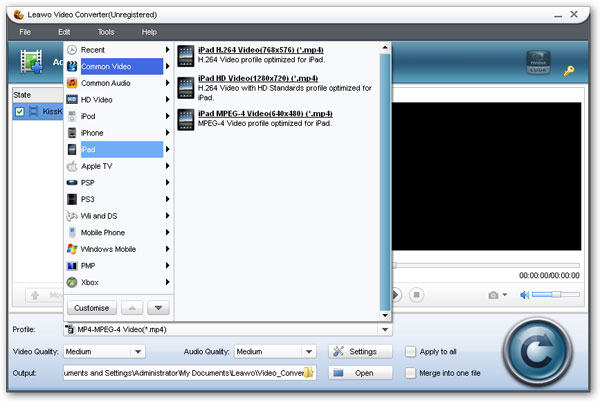Image resolution: width=600 pixels, height=402 pixels.
Task: Choose iPad MPEG-4 Video(640x480) profile link
Action: click(265, 114)
